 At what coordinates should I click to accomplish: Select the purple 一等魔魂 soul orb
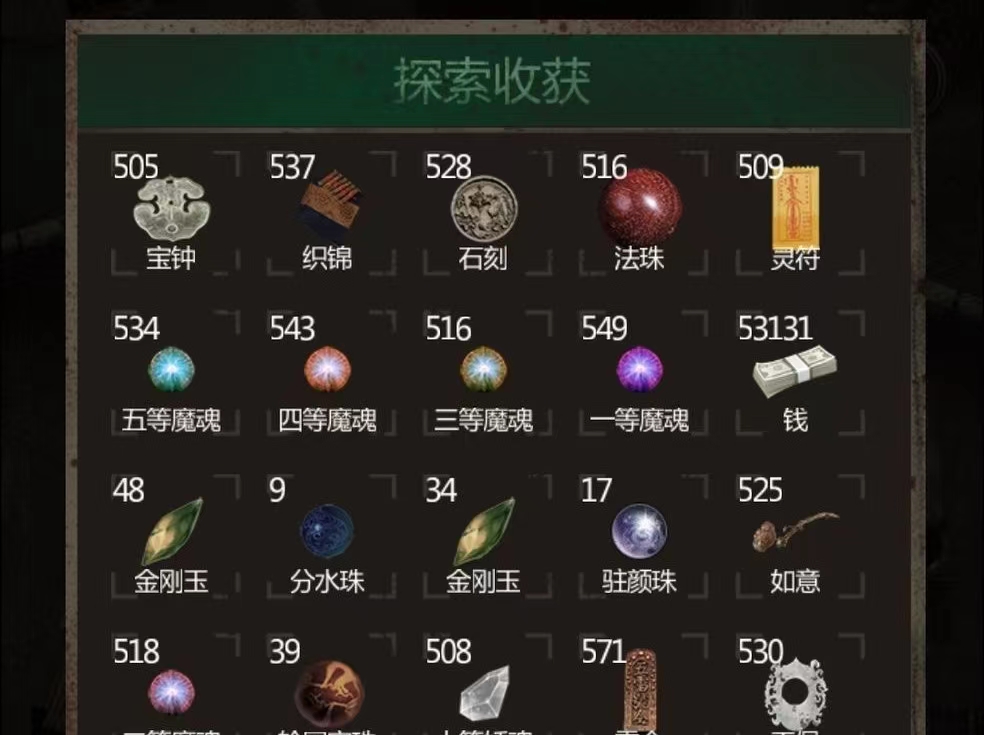(x=639, y=370)
